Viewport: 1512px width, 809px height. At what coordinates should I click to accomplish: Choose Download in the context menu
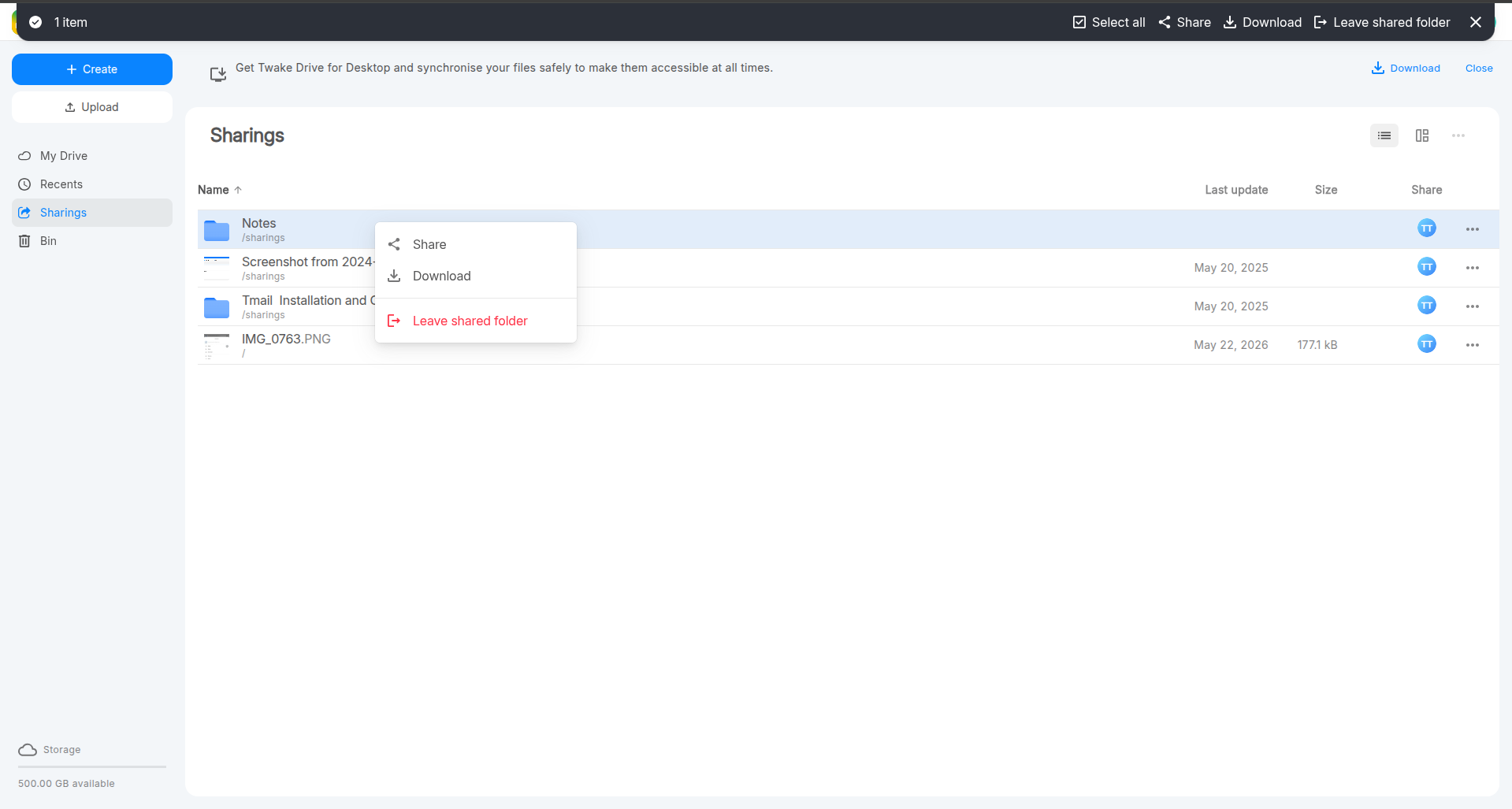(476, 276)
